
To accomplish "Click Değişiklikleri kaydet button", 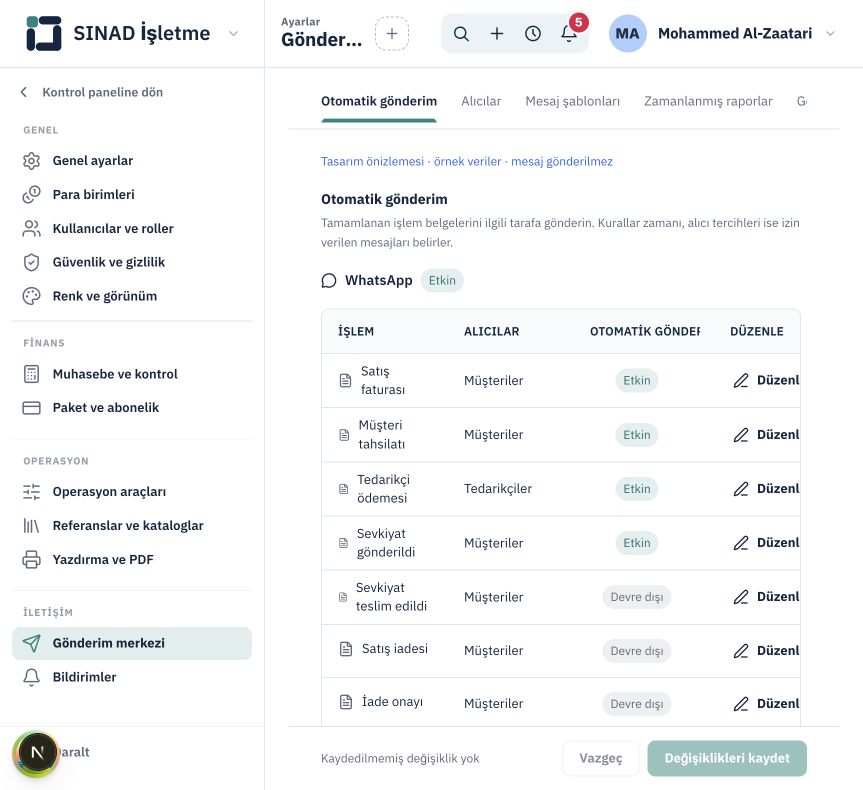I will pyautogui.click(x=727, y=758).
